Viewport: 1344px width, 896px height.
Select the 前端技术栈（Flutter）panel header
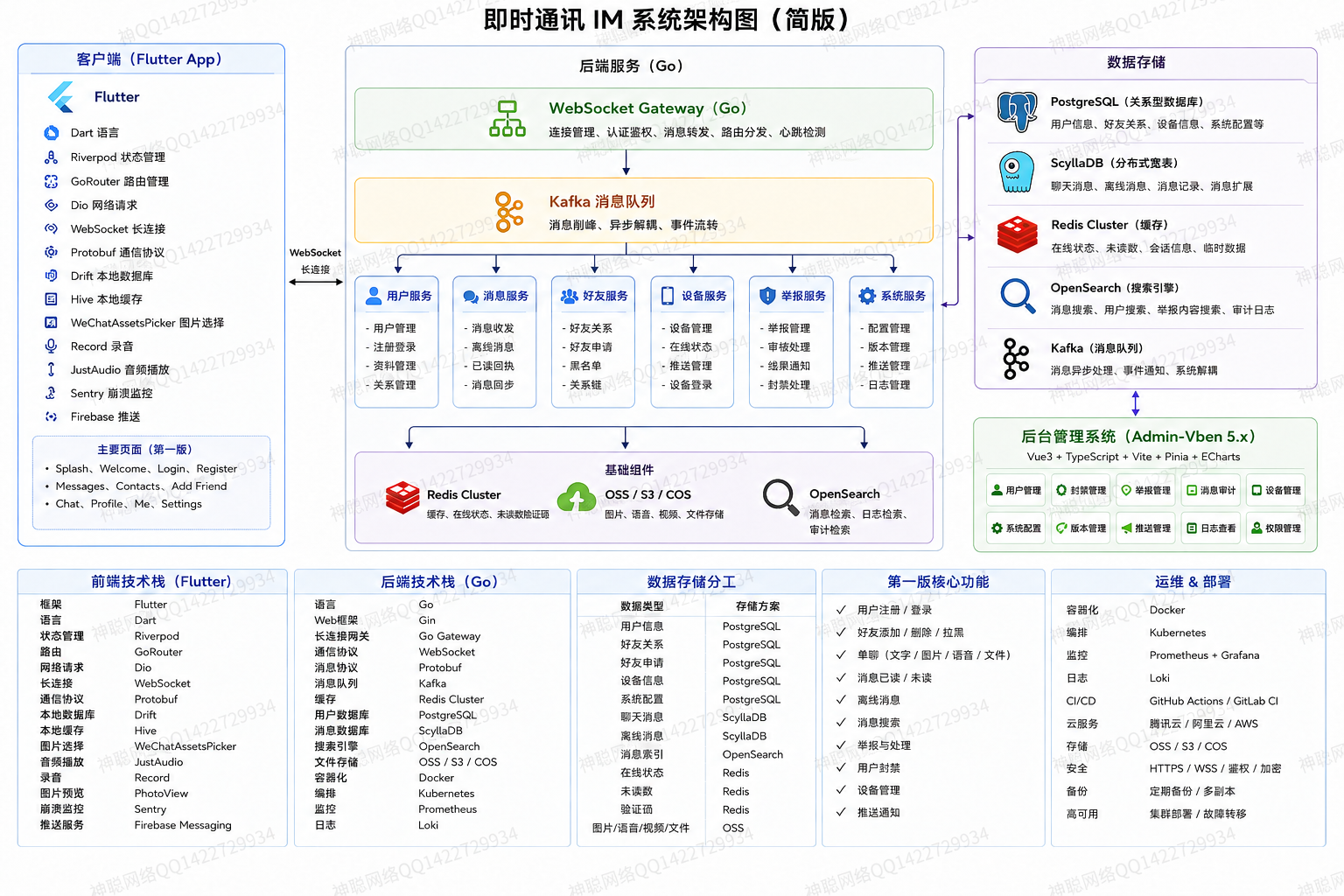click(152, 582)
